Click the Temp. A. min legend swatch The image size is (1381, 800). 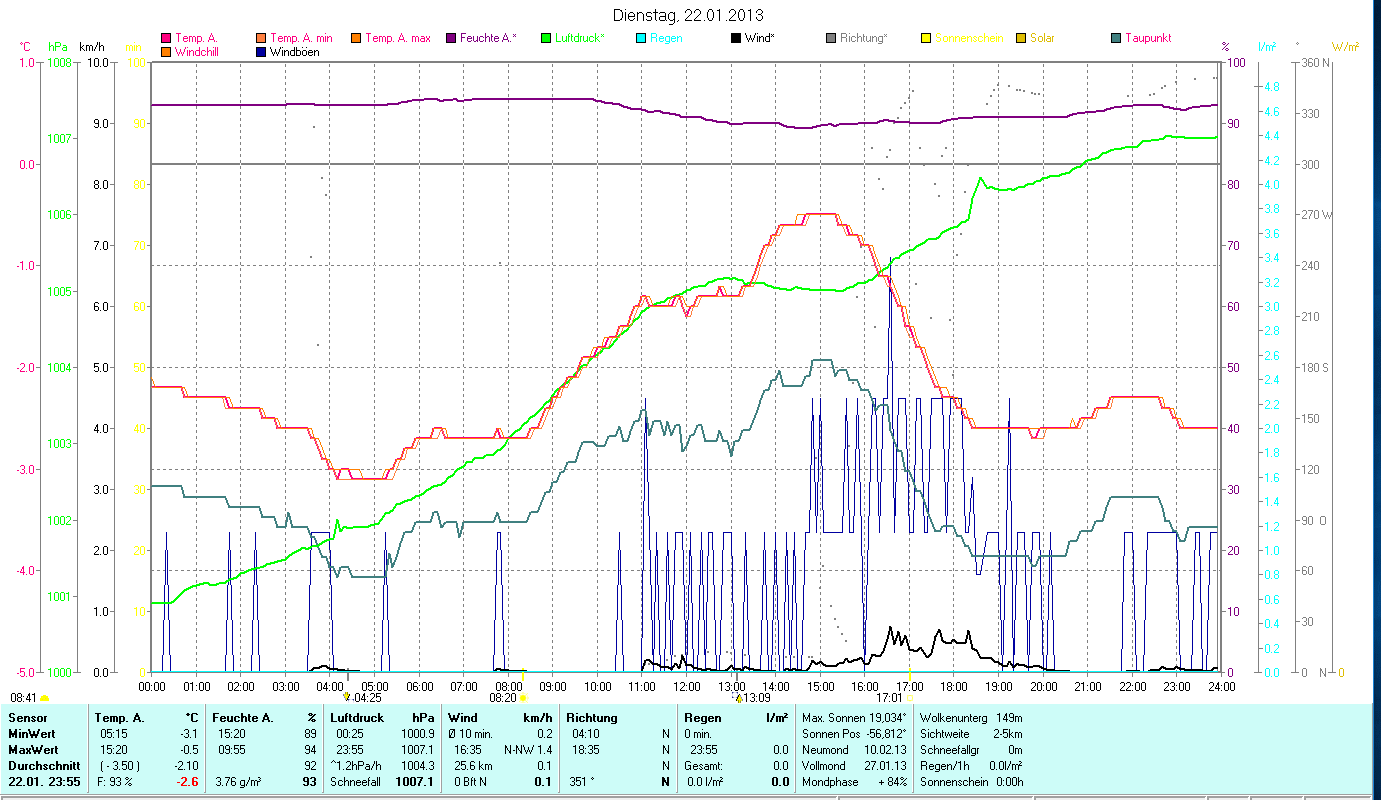pos(262,39)
